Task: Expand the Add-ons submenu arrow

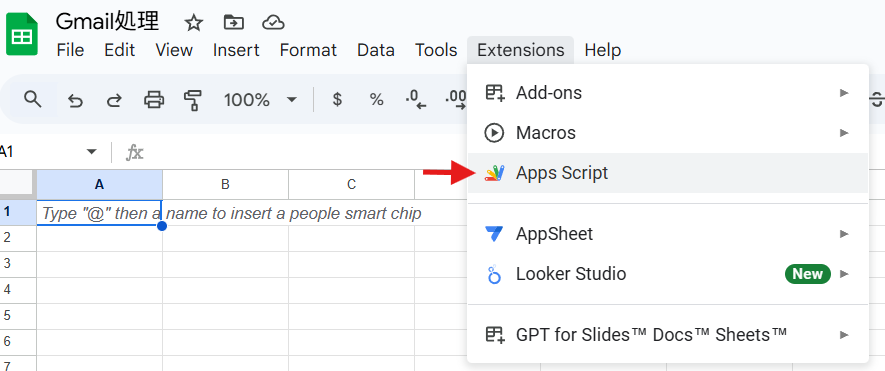Action: [844, 93]
